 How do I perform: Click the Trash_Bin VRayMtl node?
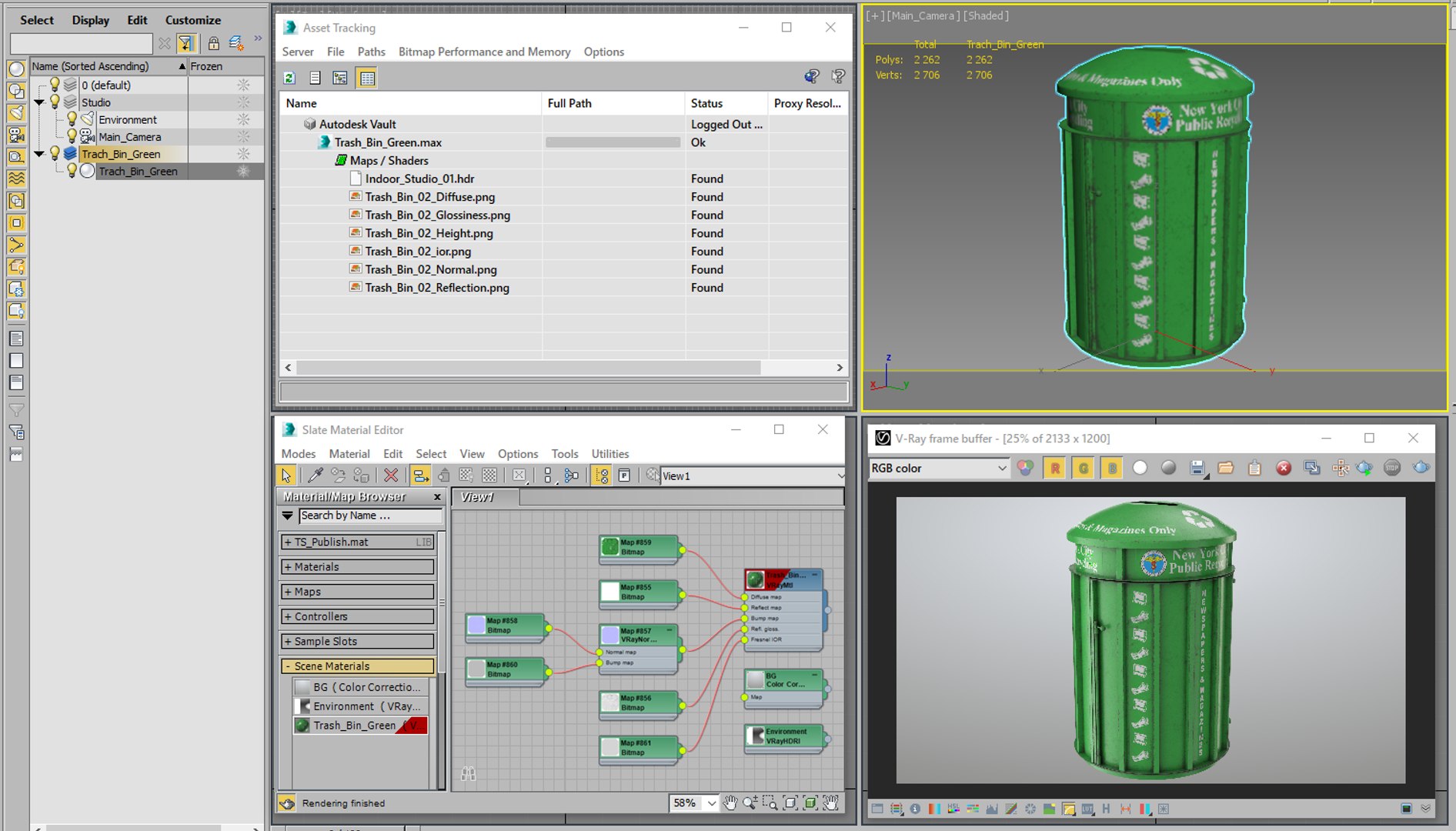coord(783,579)
